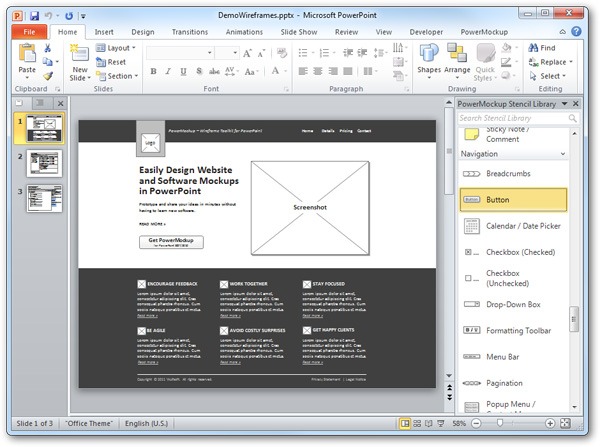
Task: Switch to the PowerMockup tab
Action: click(x=484, y=32)
